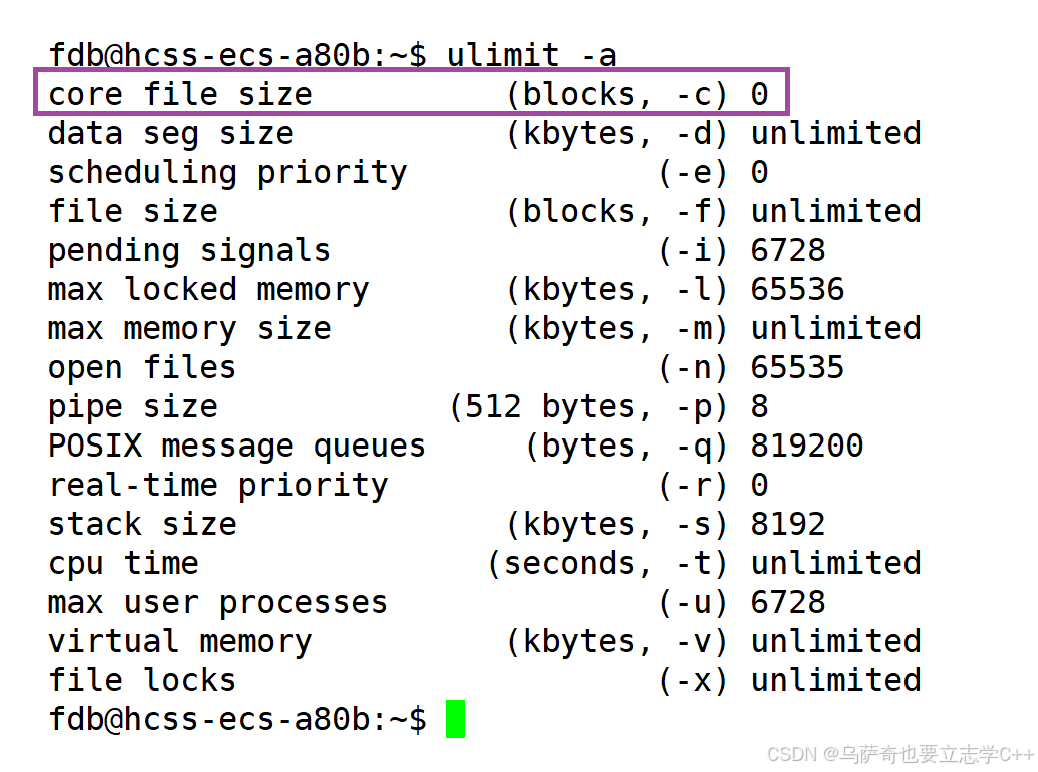
Task: Click the 'ulimit -a' command text
Action: click(x=532, y=55)
